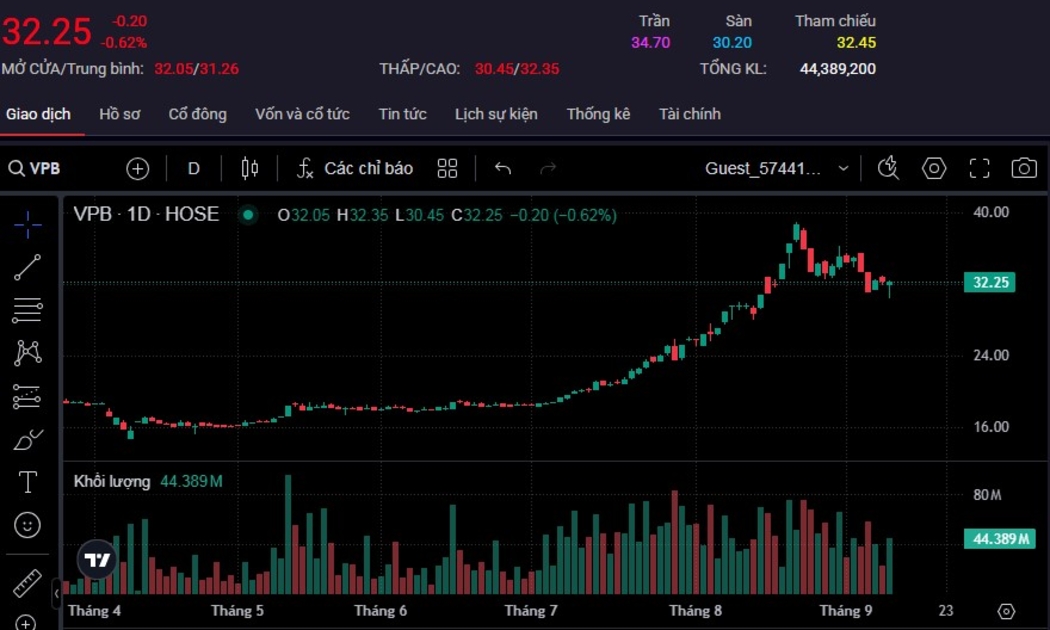The width and height of the screenshot is (1050, 630).
Task: Take a chart snapshot with camera icon
Action: coord(1023,168)
